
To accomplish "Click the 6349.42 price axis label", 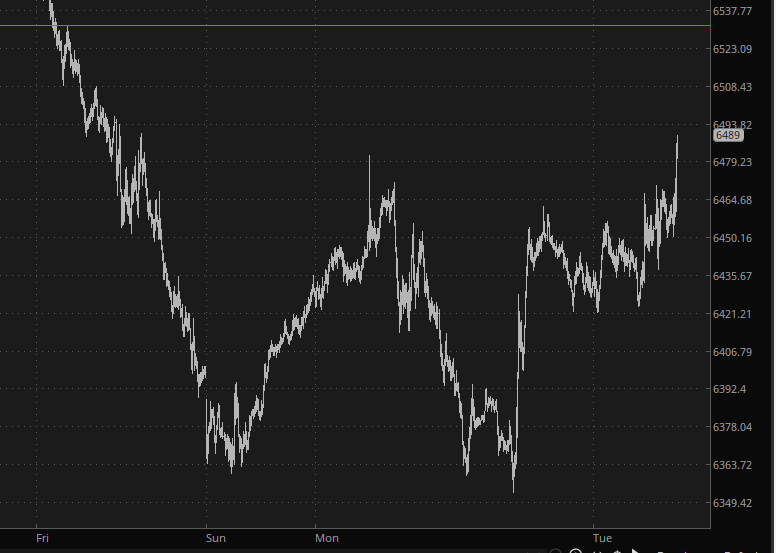I will click(x=732, y=503).
